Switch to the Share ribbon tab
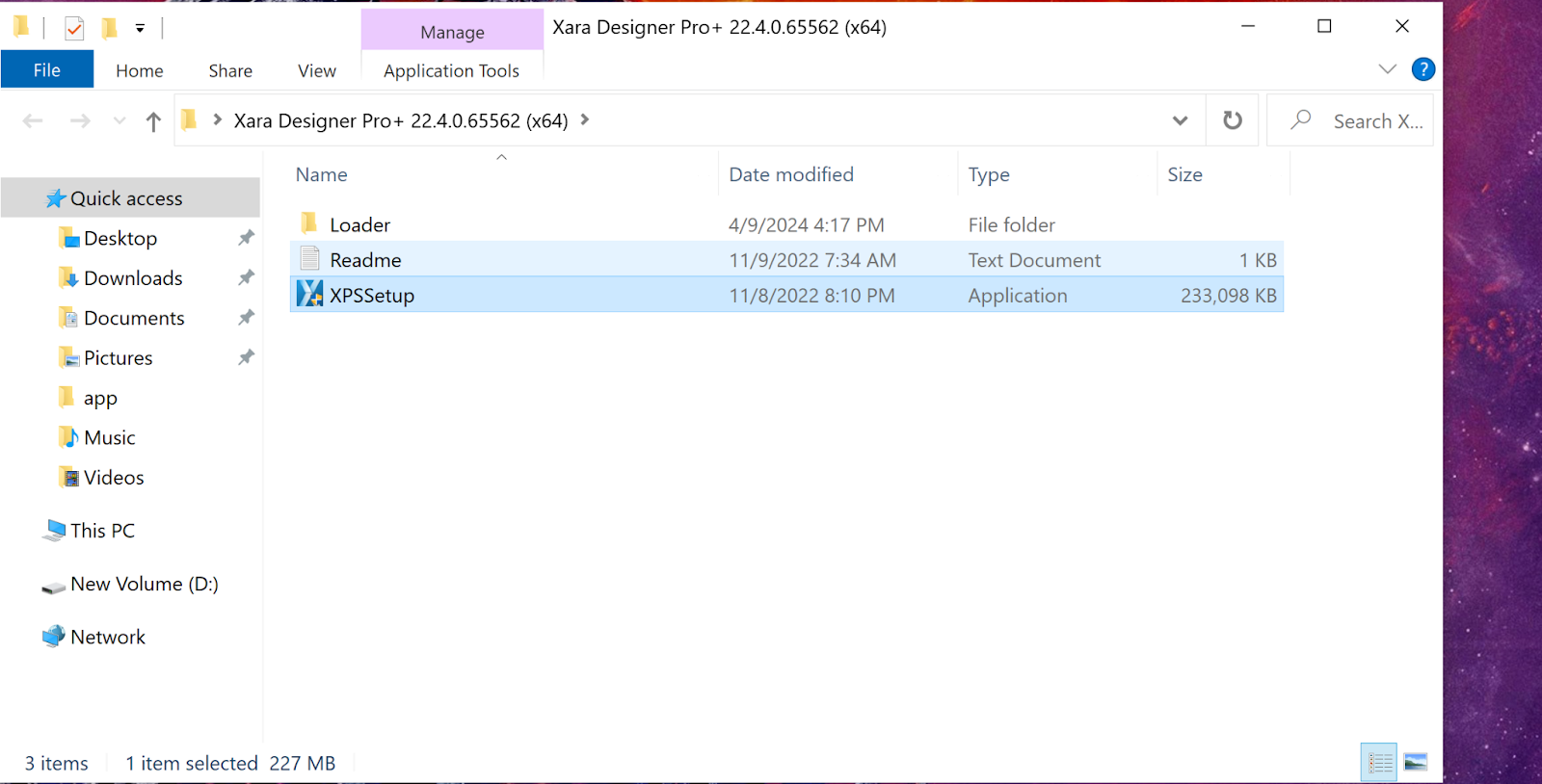Image resolution: width=1542 pixels, height=784 pixels. 230,70
